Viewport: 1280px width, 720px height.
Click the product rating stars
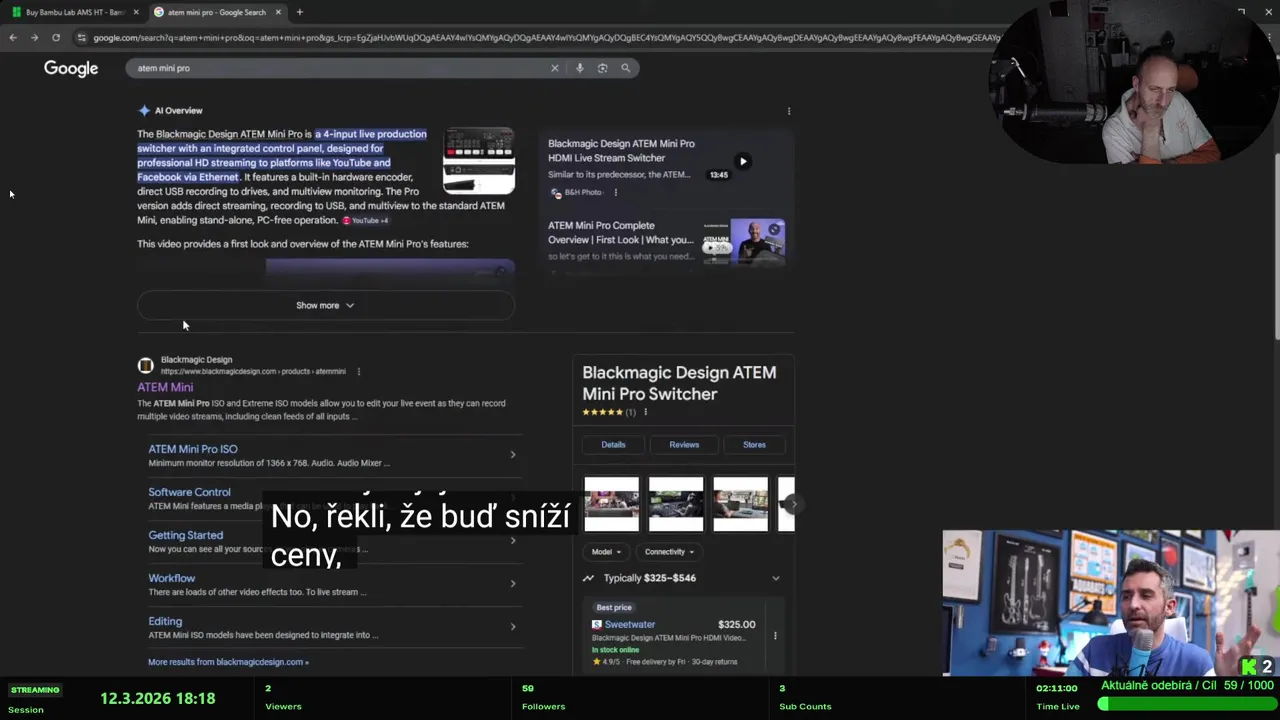click(x=603, y=412)
